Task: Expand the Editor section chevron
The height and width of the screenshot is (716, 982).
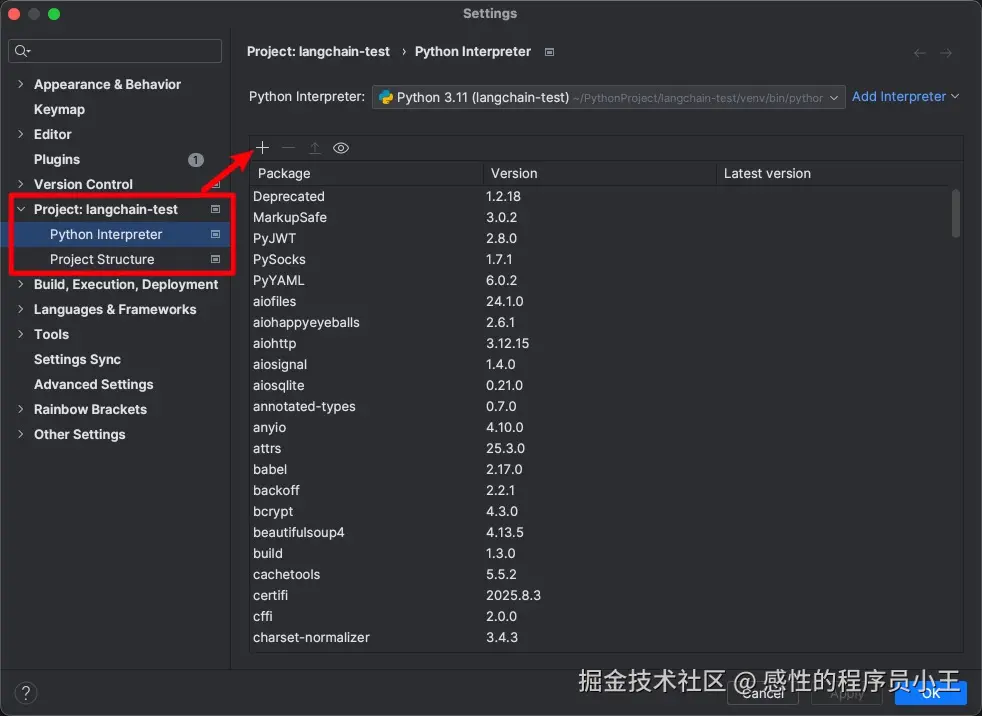Action: [21, 134]
